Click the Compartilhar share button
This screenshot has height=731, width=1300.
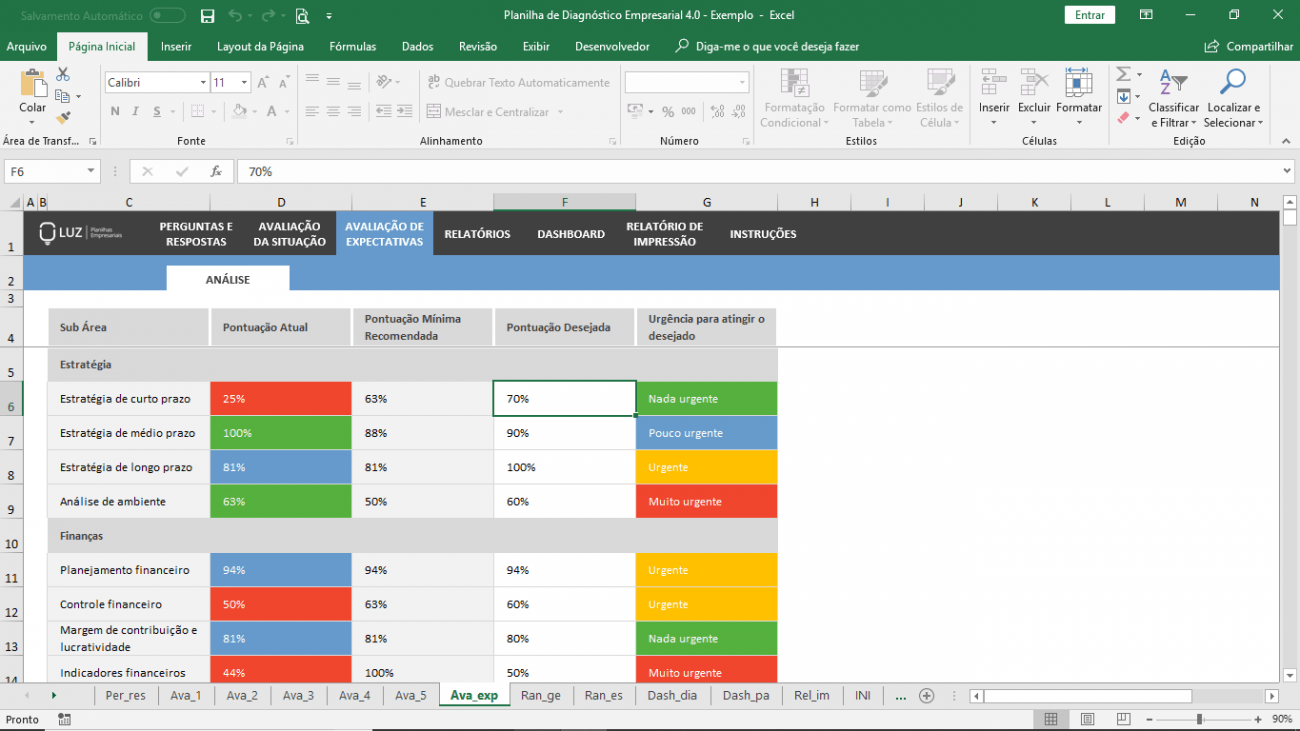point(1249,46)
